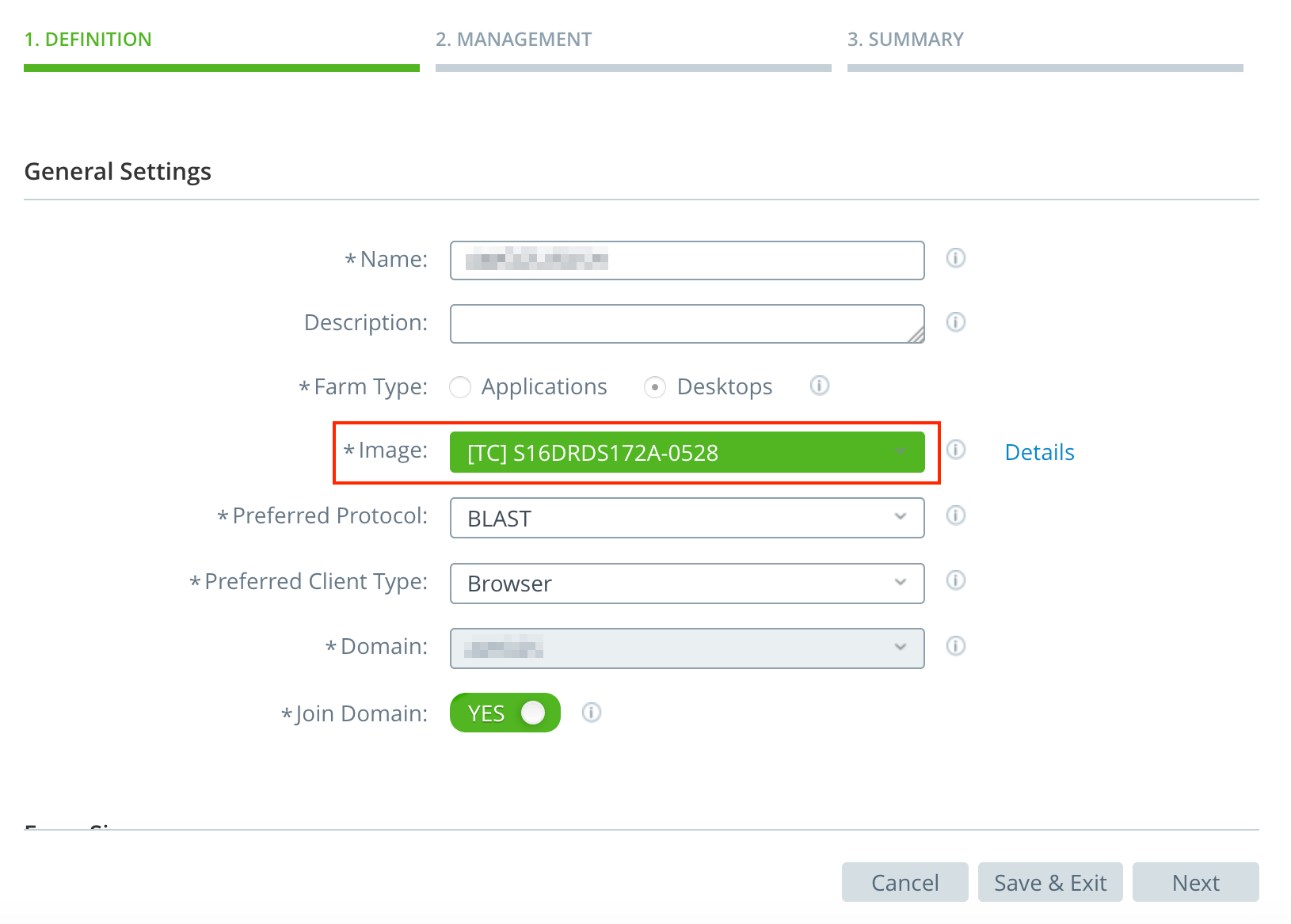The image size is (1291, 924).
Task: Click the info icon for Farm Type
Action: click(820, 386)
